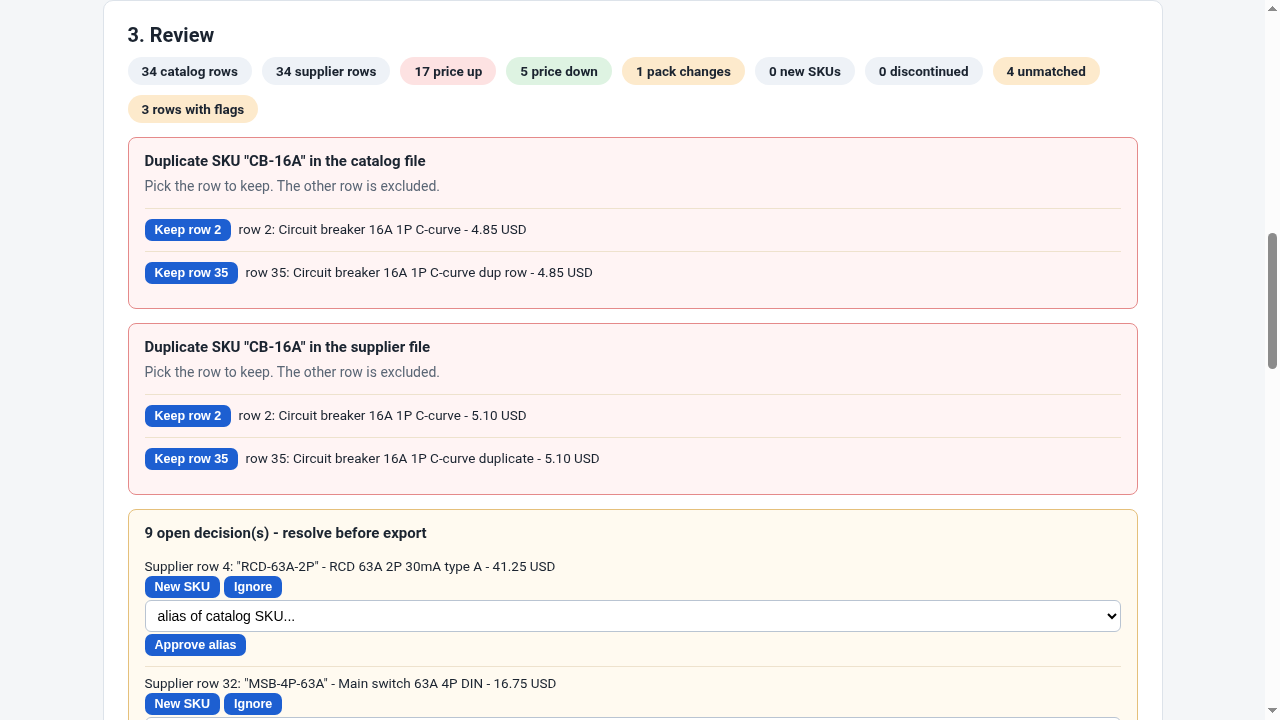Select the 0 new SKUs chip
This screenshot has width=1280, height=720.
pyautogui.click(x=805, y=71)
